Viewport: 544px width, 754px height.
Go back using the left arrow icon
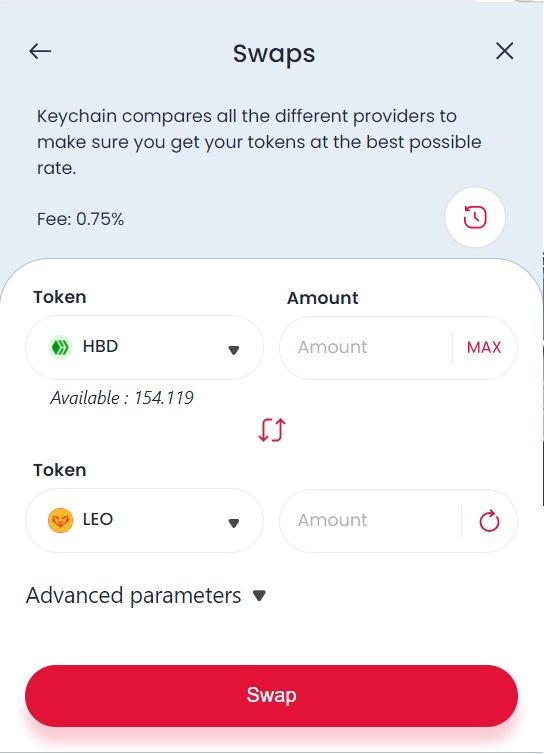point(40,51)
